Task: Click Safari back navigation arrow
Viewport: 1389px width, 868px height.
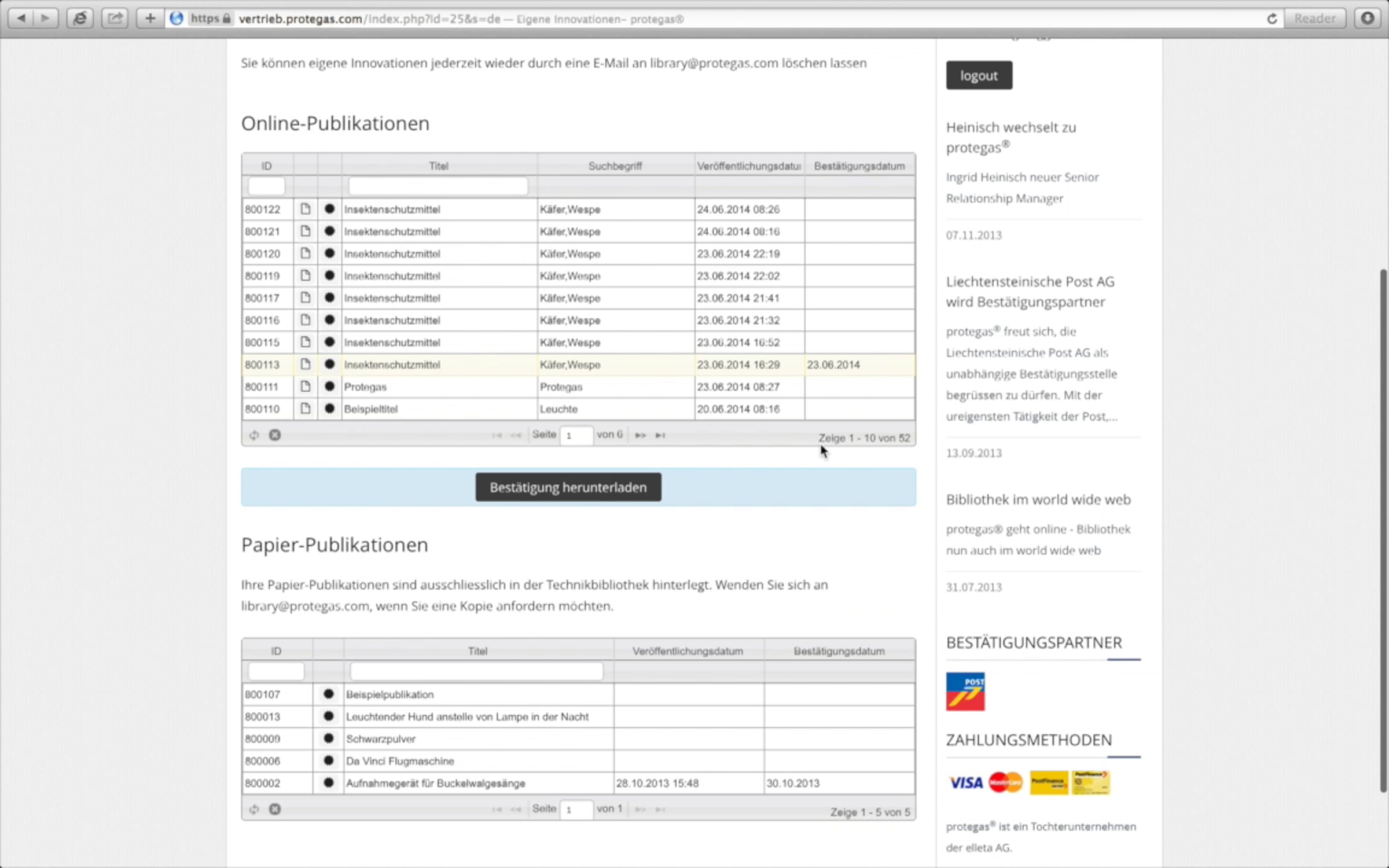Action: point(21,19)
